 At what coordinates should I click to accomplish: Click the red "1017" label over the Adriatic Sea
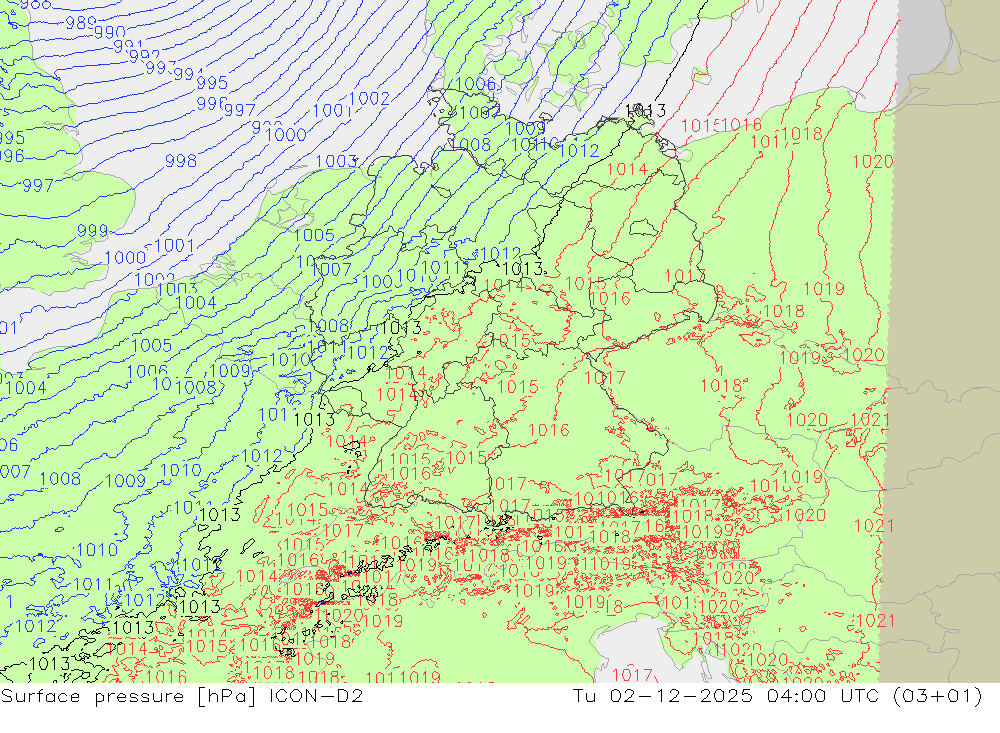pyautogui.click(x=632, y=675)
